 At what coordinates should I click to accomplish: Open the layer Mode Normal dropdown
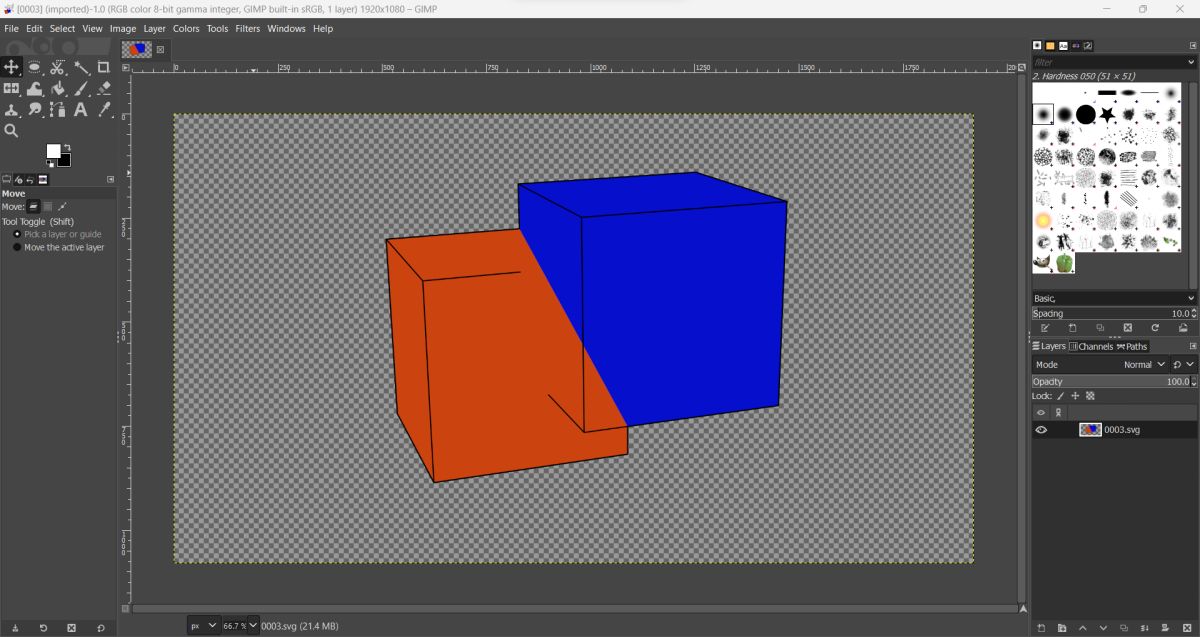(1145, 365)
